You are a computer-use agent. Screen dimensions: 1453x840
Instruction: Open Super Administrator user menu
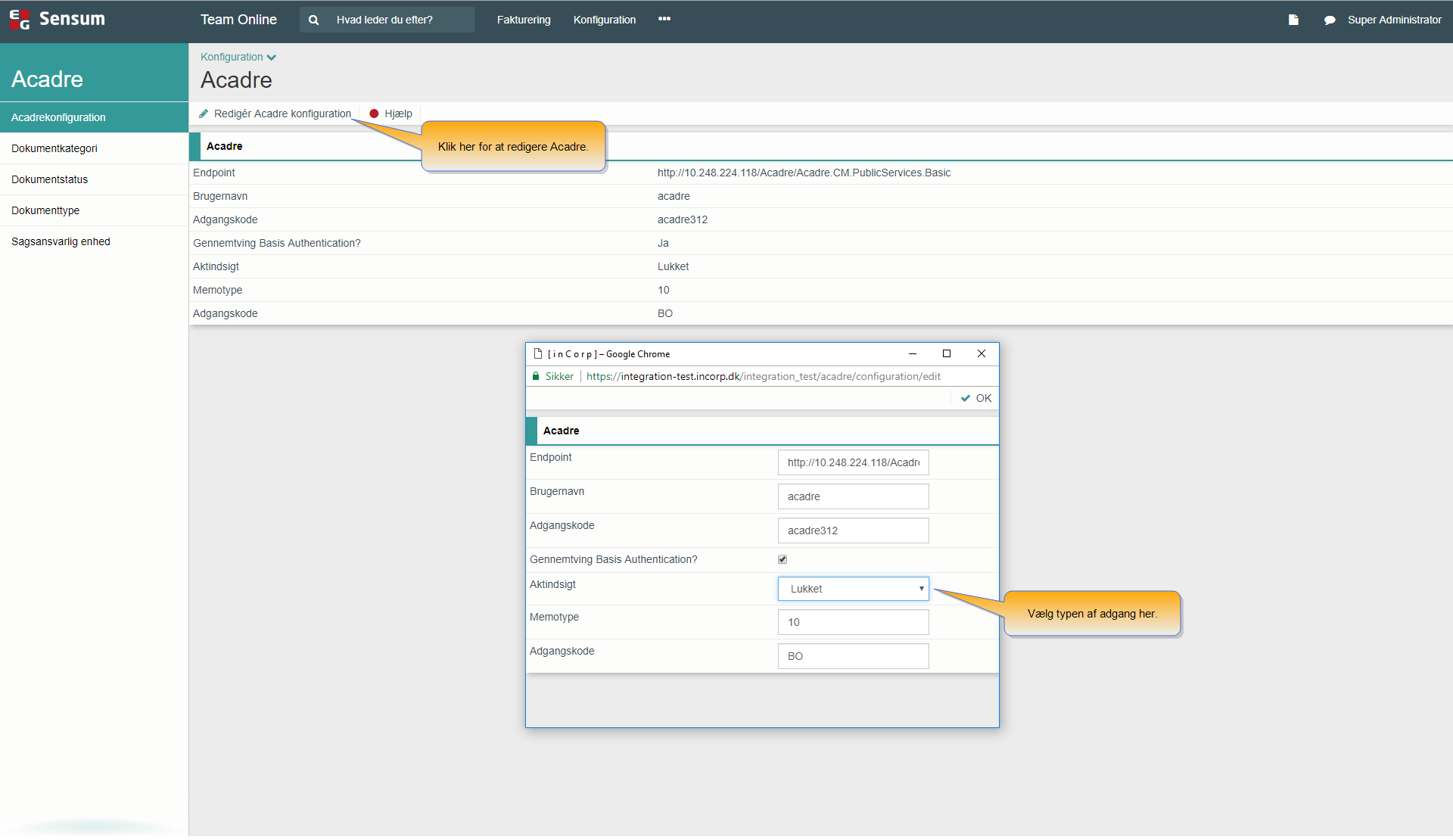point(1394,20)
